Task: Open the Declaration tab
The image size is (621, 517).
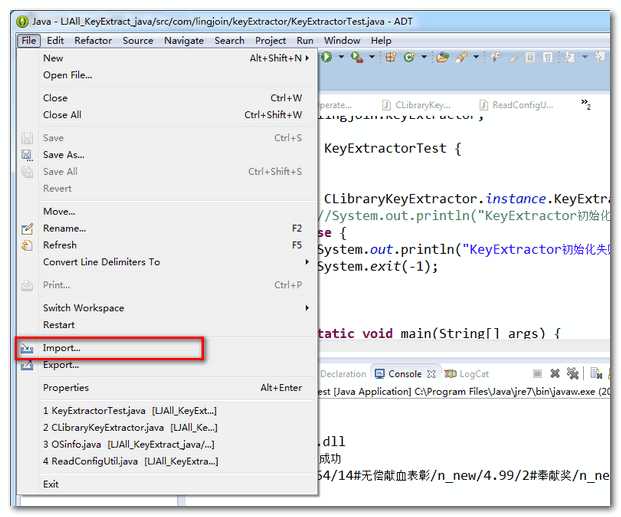Action: (x=343, y=374)
